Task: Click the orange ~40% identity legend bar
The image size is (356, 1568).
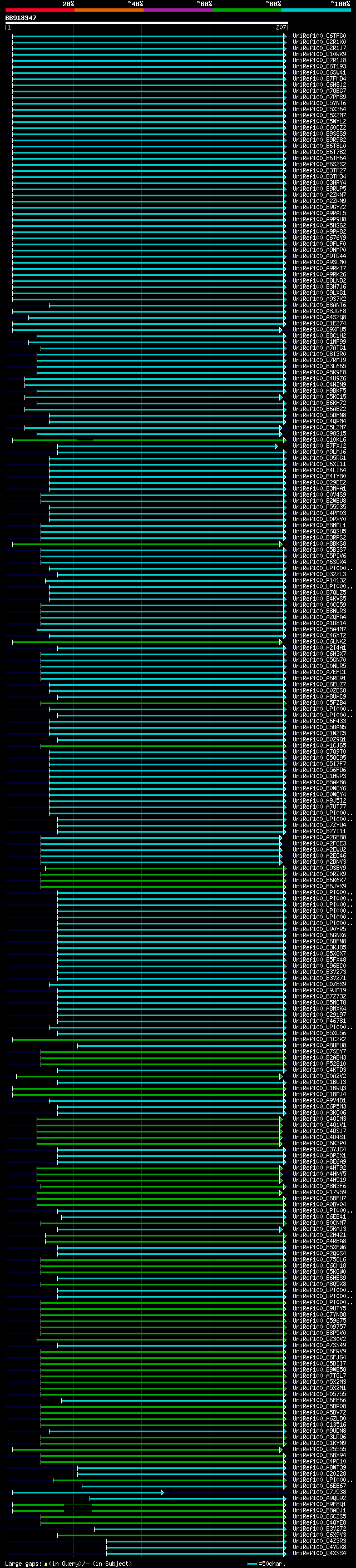Action: [x=109, y=10]
